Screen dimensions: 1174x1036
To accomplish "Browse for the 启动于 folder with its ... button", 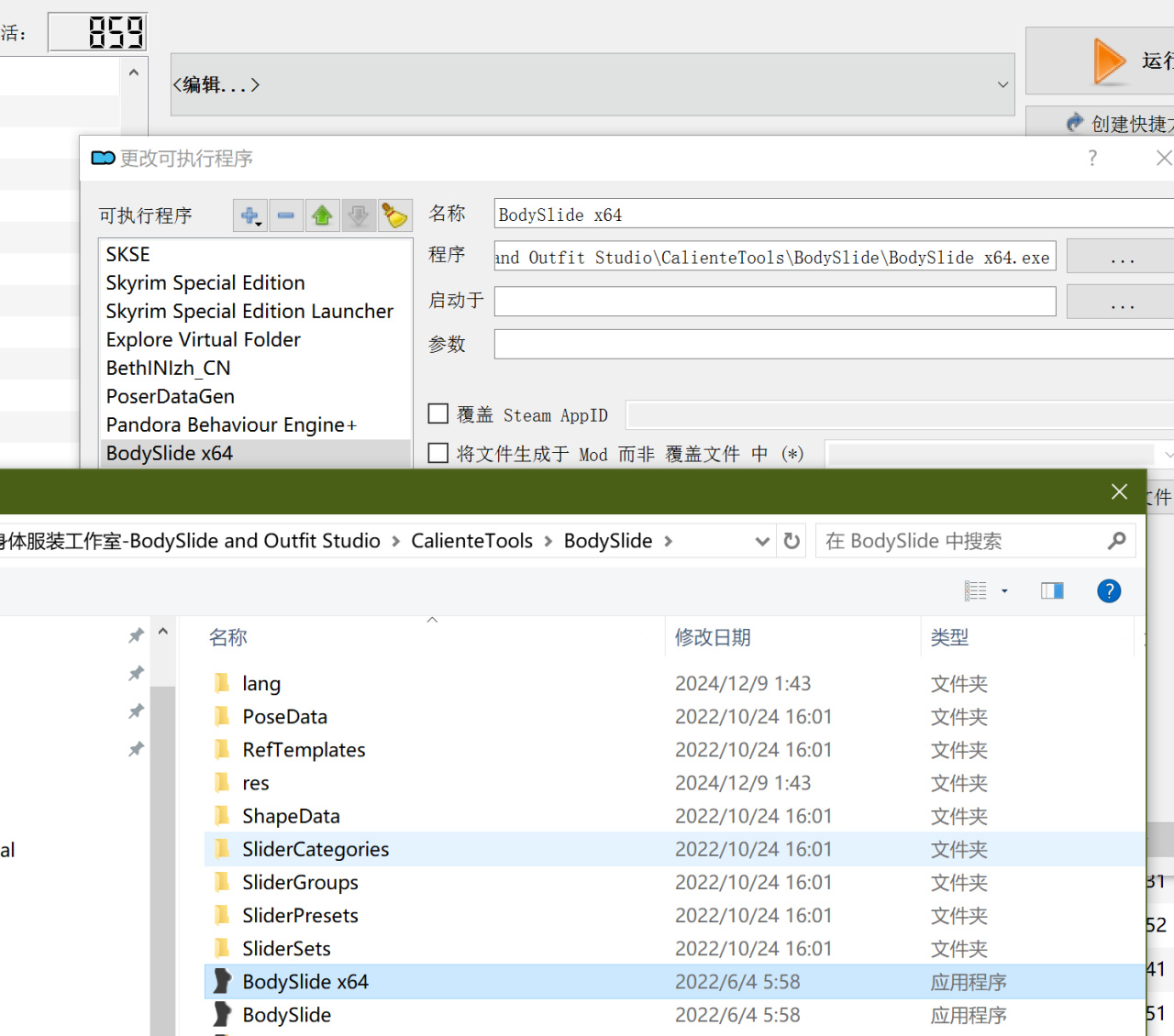I will pos(1123,302).
